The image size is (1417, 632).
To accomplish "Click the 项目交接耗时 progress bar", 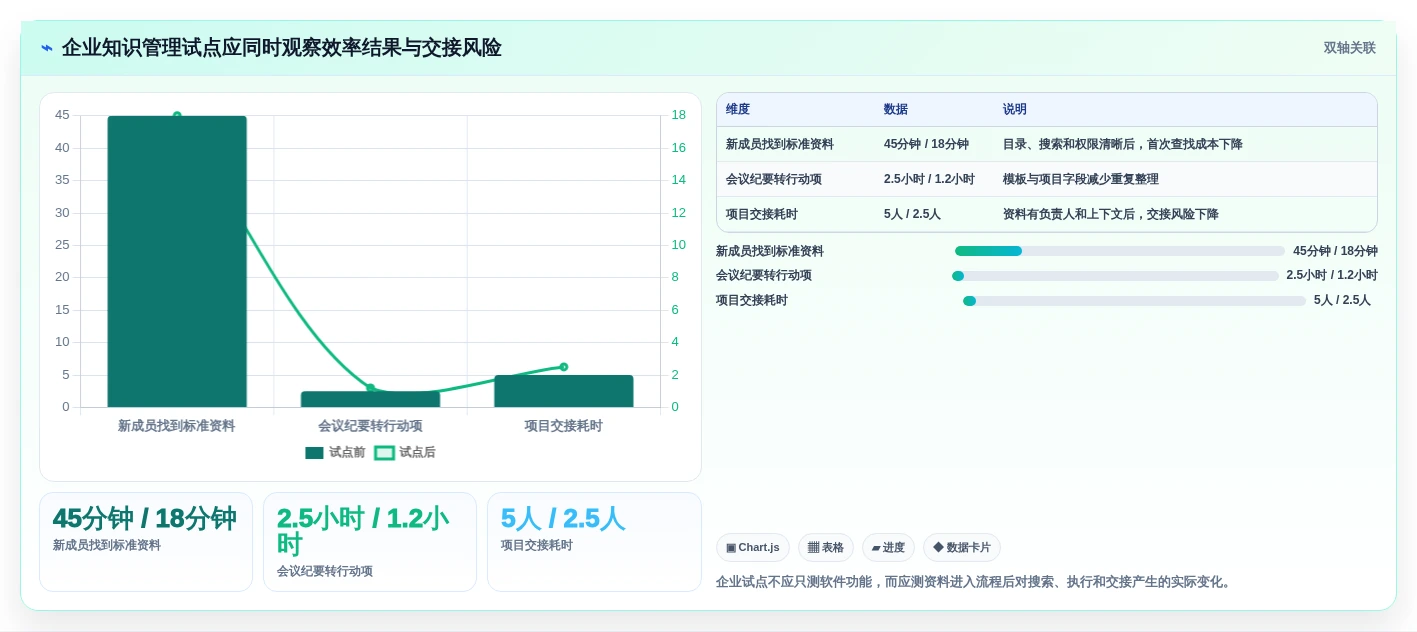I will 1134,300.
